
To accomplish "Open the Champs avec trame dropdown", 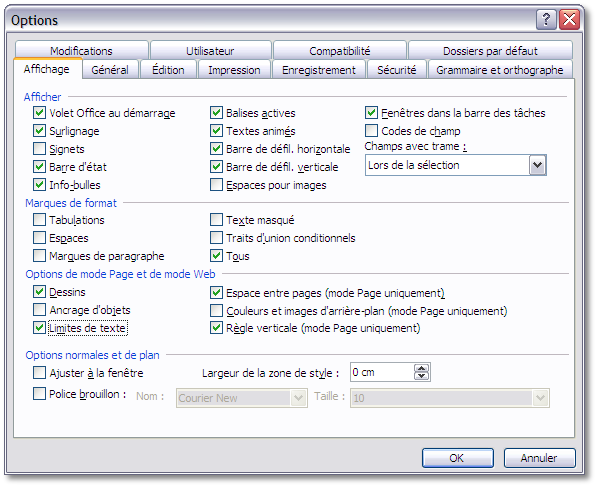I will (537, 165).
